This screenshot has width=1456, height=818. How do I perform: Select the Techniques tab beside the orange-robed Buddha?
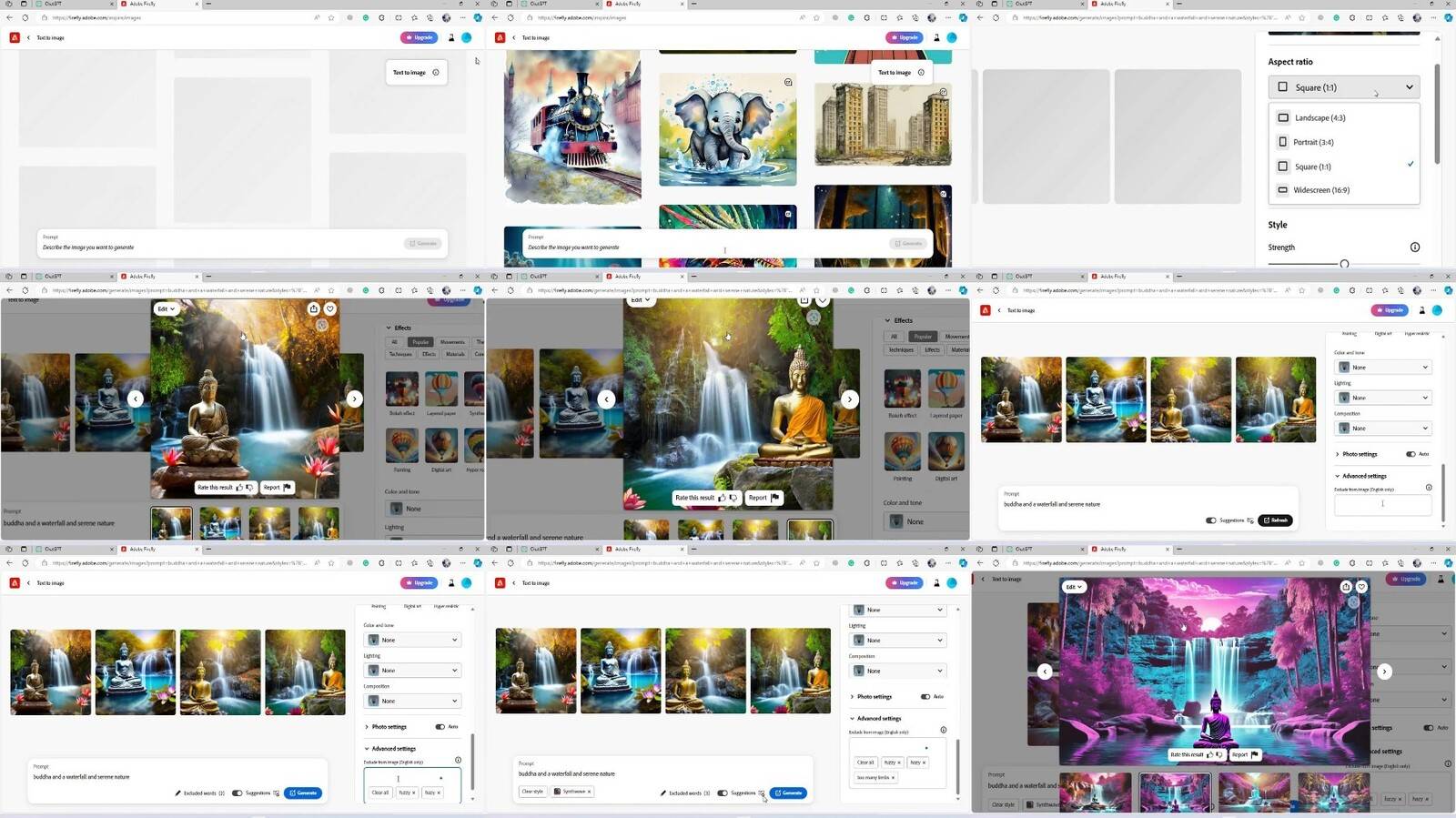click(x=901, y=349)
